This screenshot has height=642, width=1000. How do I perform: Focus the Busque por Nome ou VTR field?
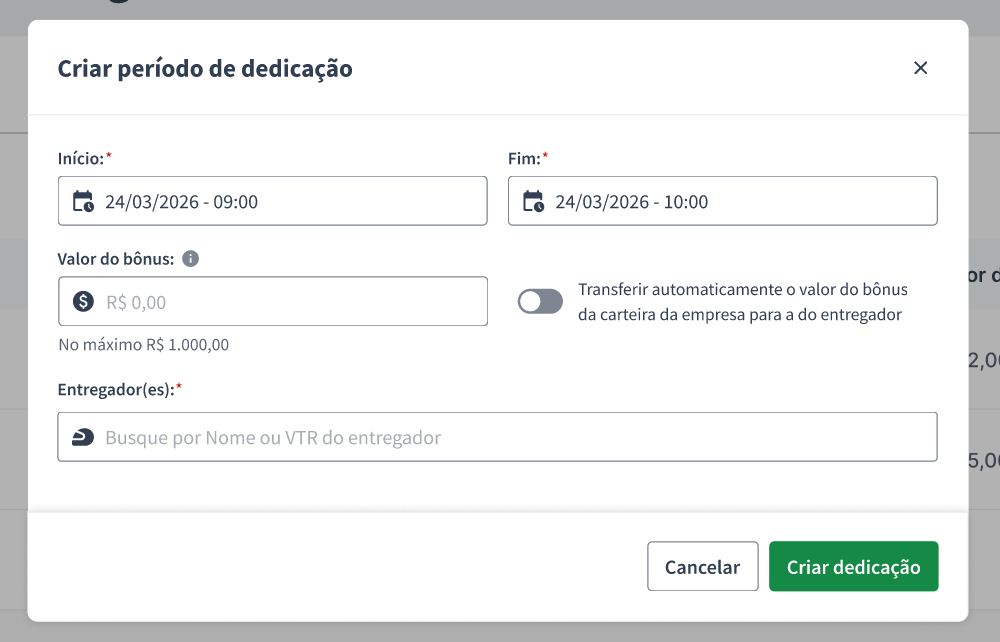point(497,437)
